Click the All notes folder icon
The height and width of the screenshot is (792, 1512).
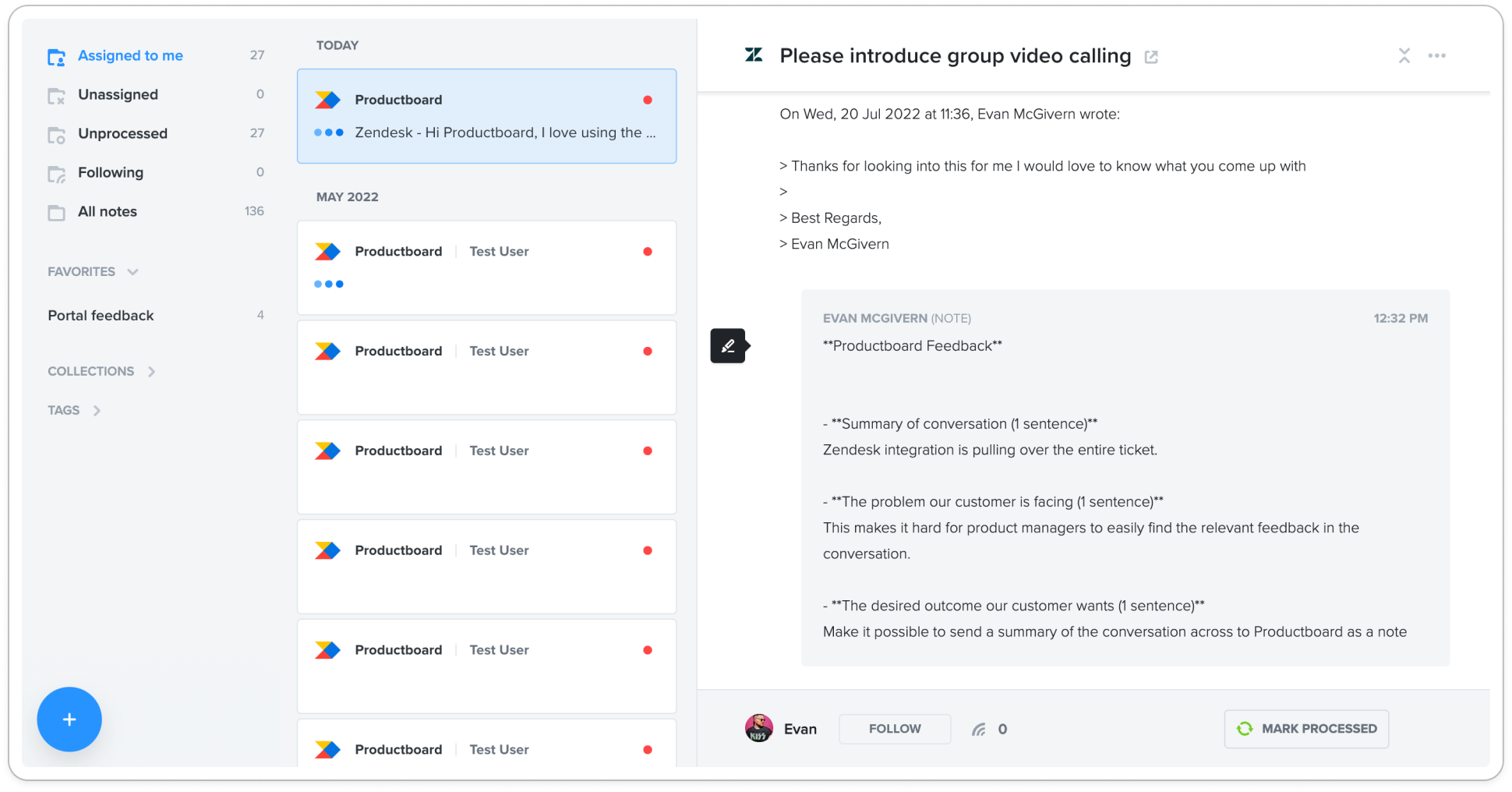56,213
